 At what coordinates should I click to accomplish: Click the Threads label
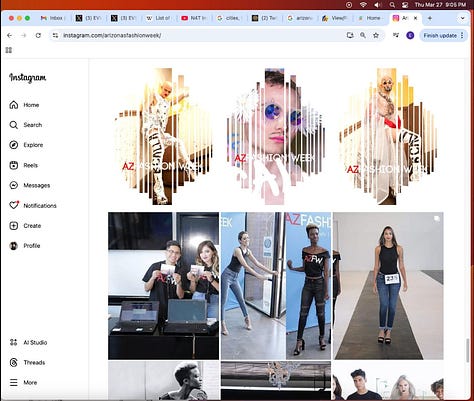(x=34, y=363)
